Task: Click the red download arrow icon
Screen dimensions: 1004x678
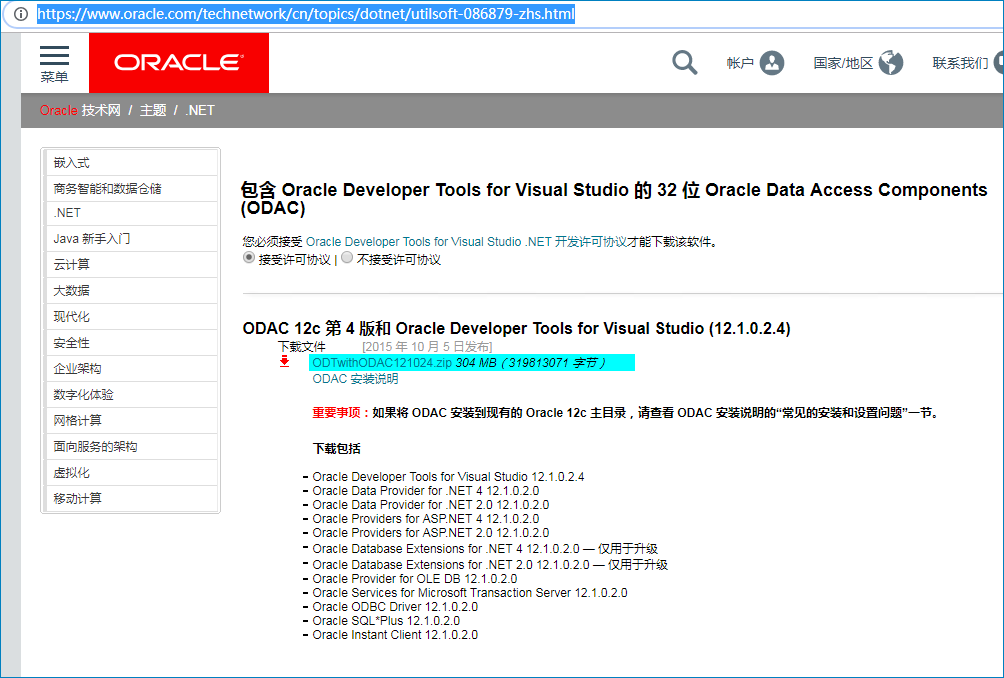Action: pyautogui.click(x=284, y=362)
